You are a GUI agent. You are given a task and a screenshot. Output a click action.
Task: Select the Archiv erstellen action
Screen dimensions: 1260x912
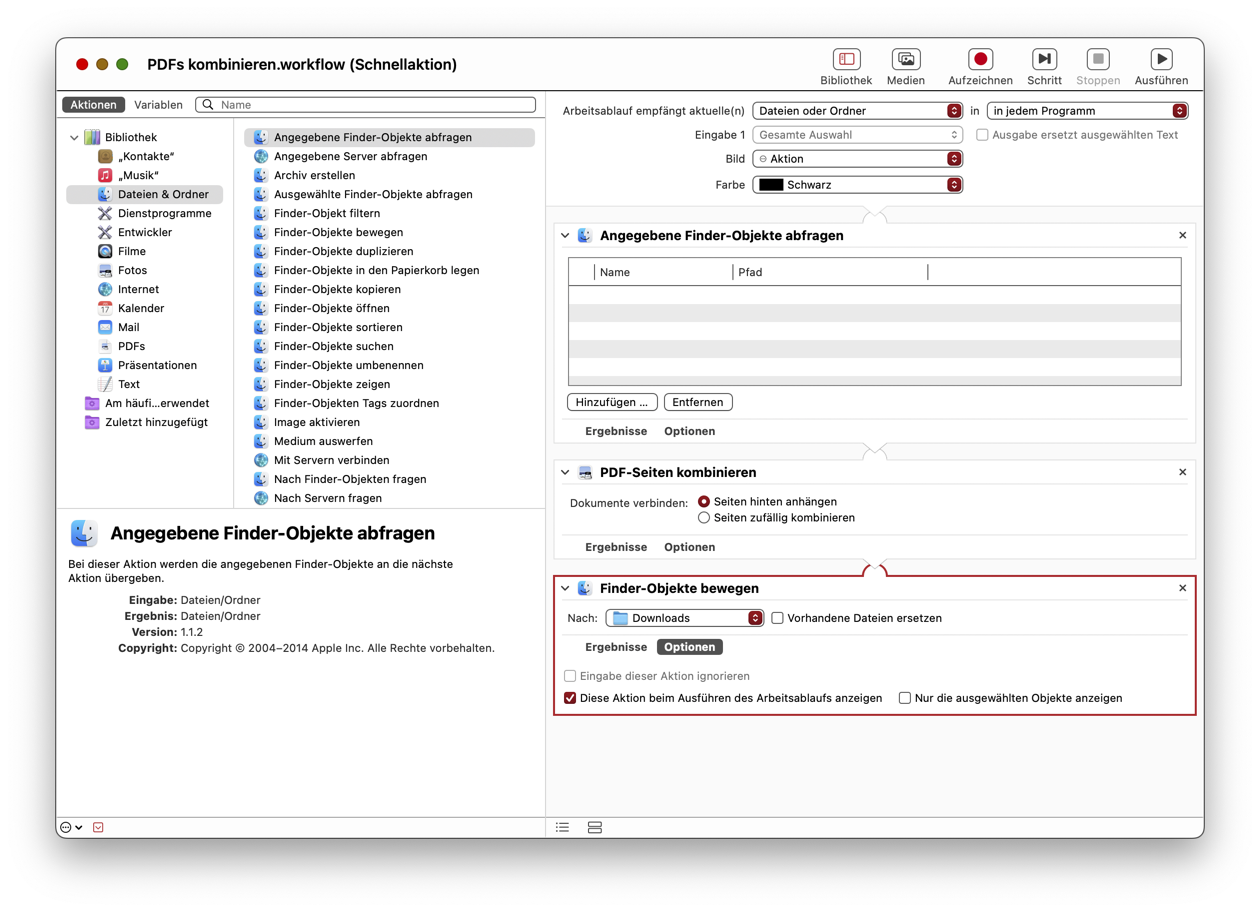(314, 175)
